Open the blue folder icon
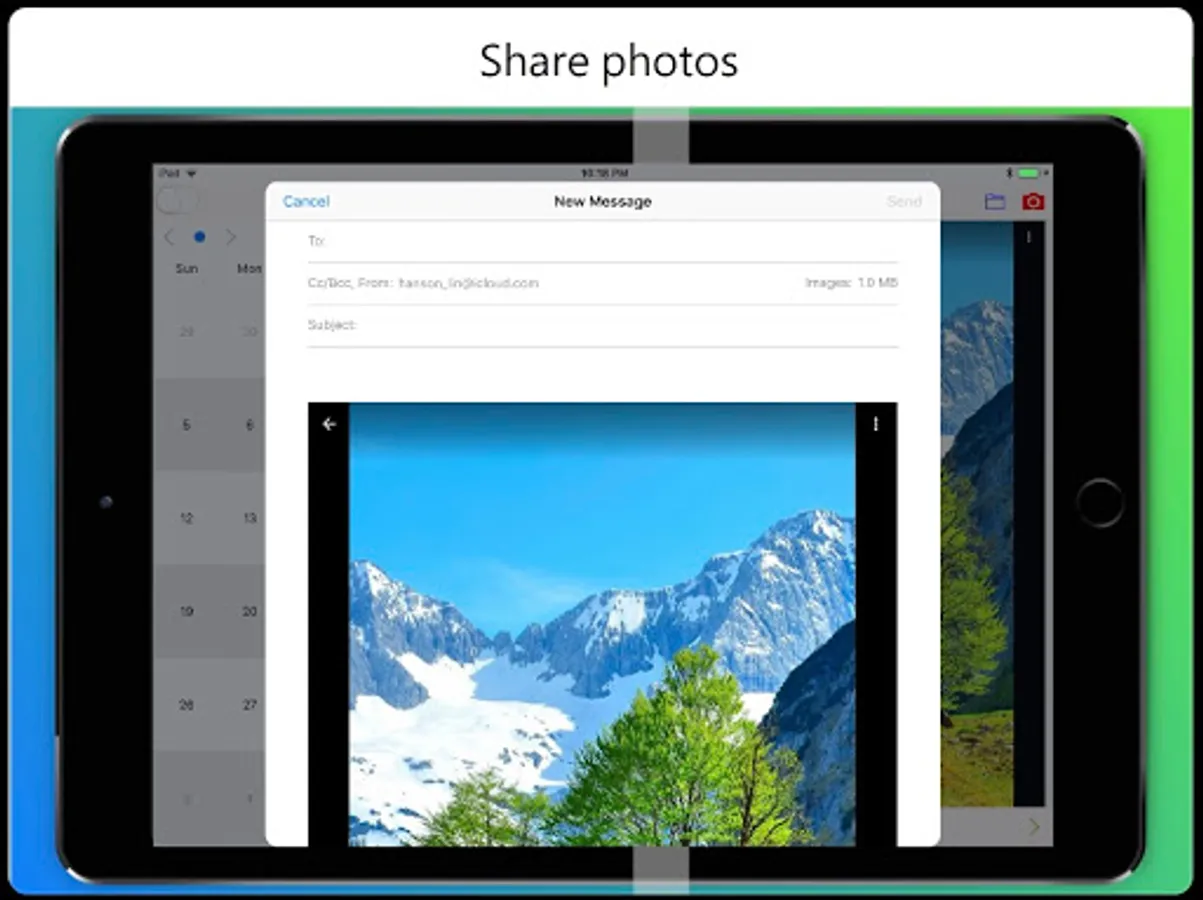The width and height of the screenshot is (1203, 900). point(994,202)
